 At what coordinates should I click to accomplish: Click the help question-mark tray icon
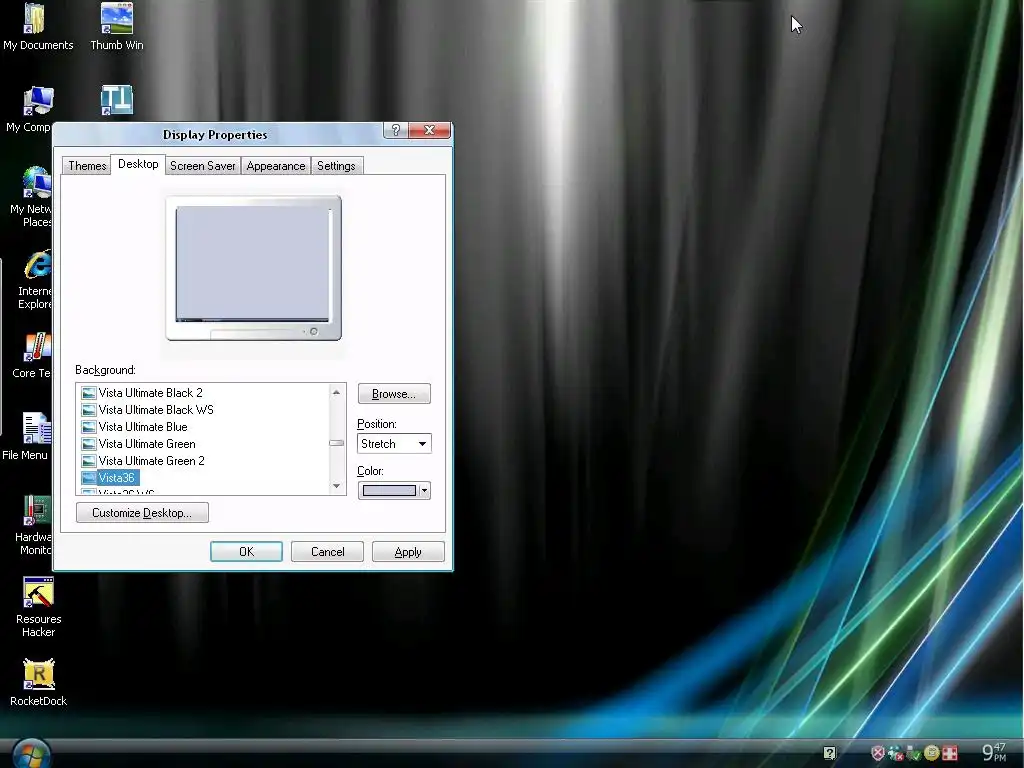[x=829, y=753]
